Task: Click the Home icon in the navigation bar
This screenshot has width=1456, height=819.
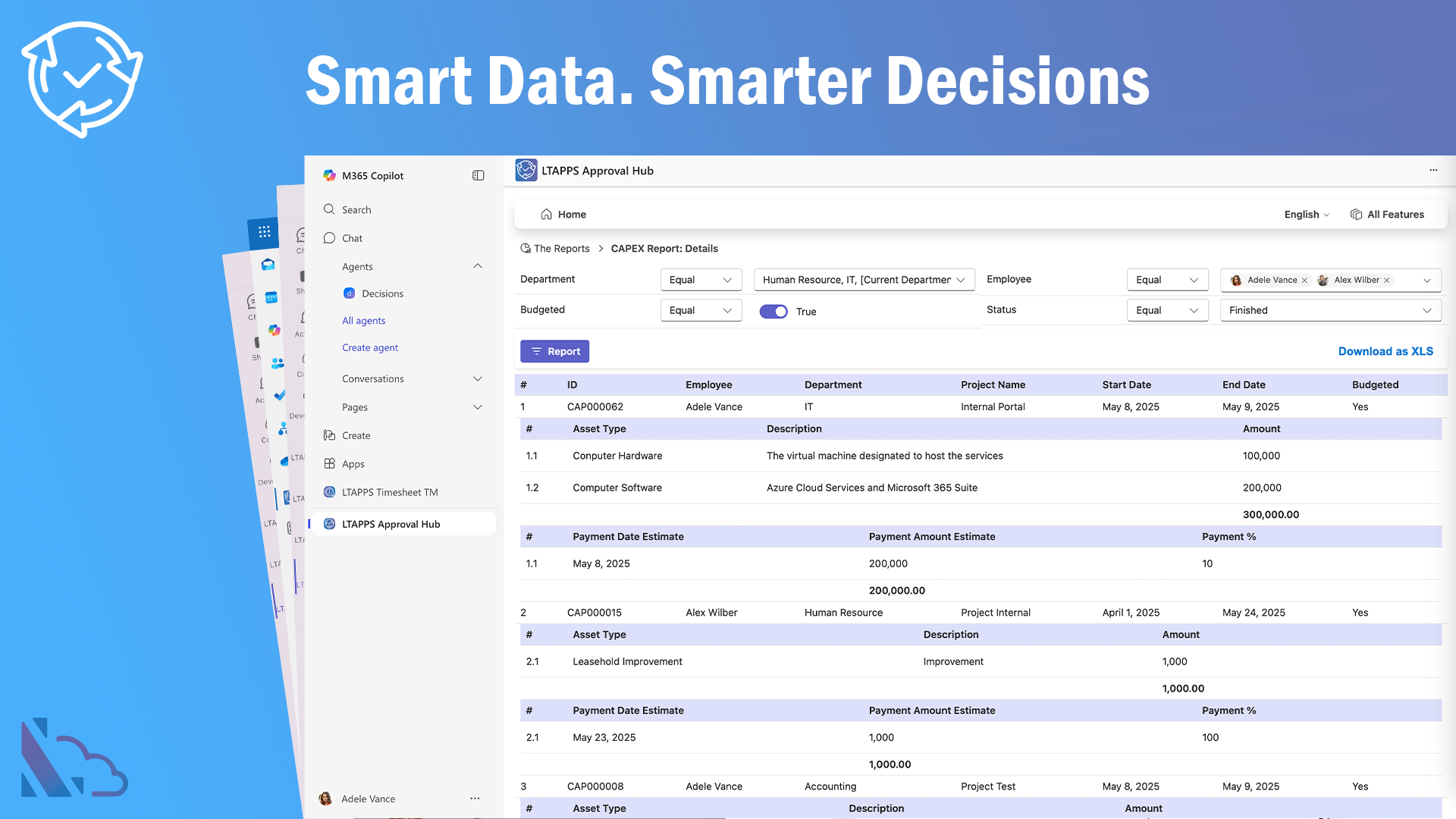Action: [x=546, y=215]
